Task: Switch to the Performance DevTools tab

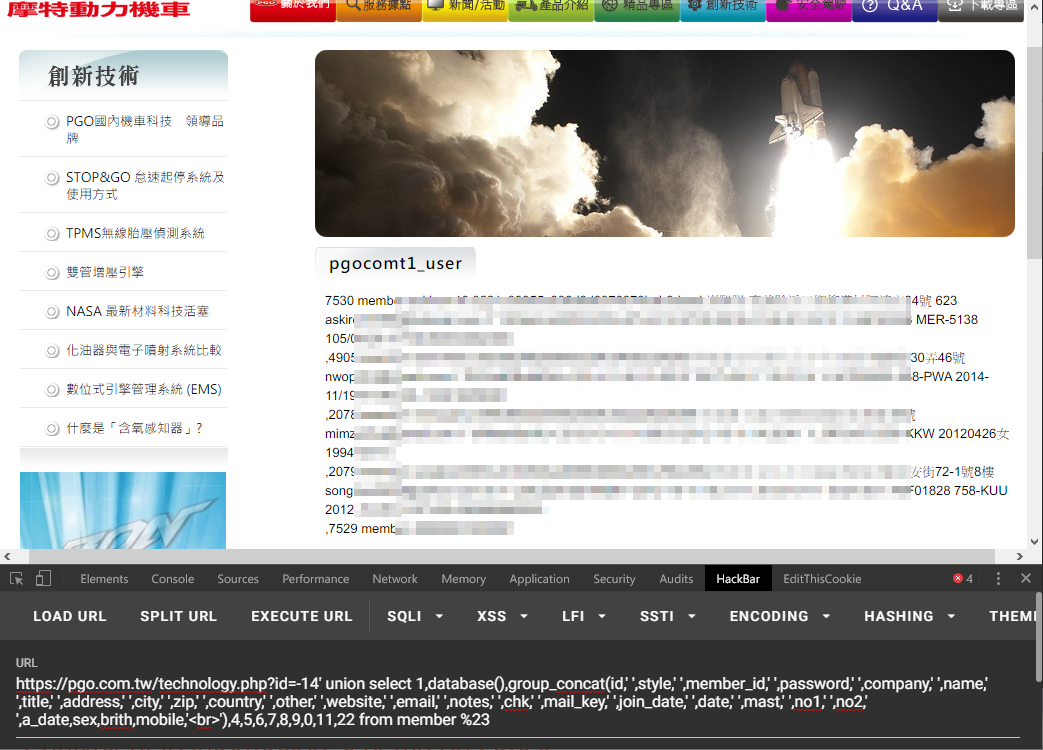Action: [x=315, y=579]
